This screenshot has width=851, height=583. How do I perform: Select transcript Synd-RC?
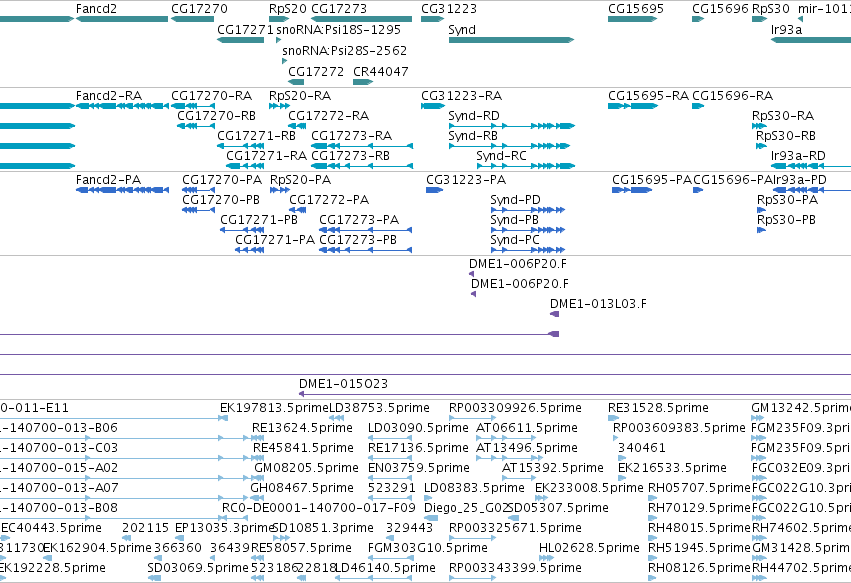pos(525,166)
